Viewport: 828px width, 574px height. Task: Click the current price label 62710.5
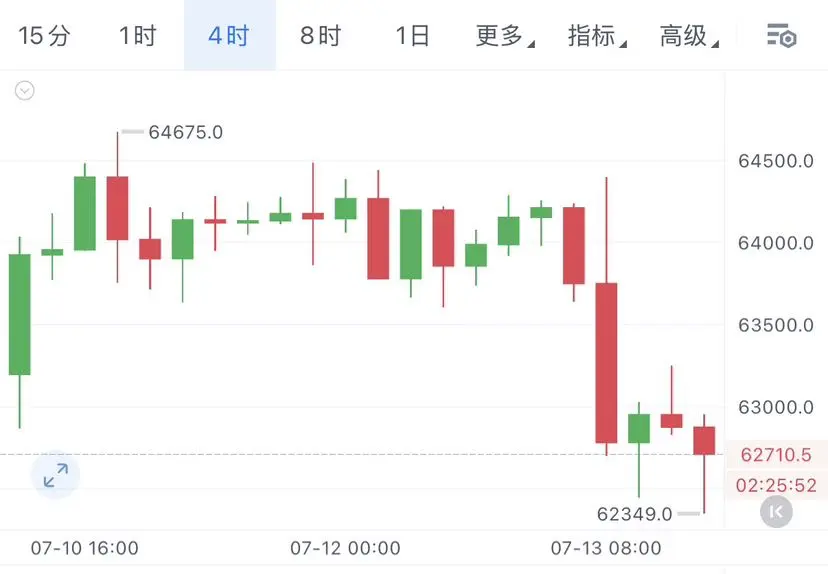(776, 455)
